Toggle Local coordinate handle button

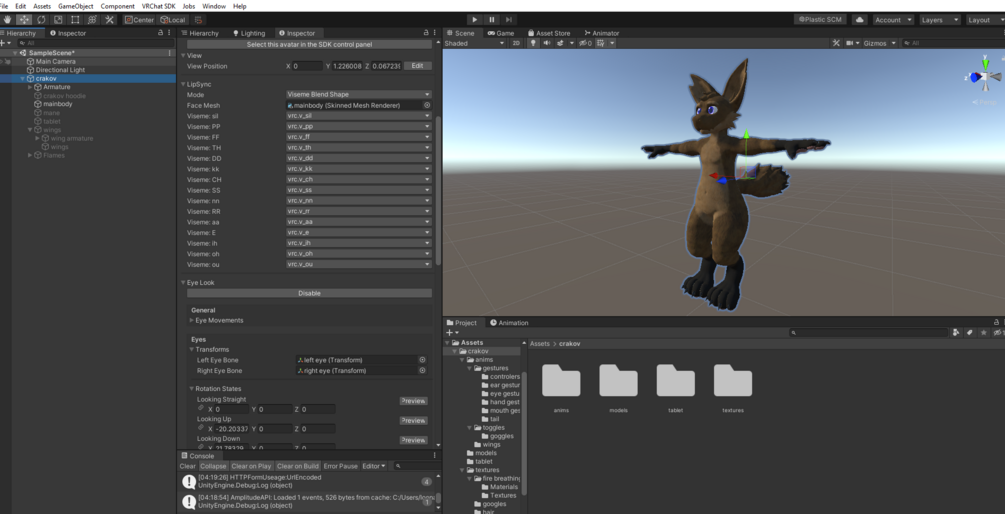(173, 20)
